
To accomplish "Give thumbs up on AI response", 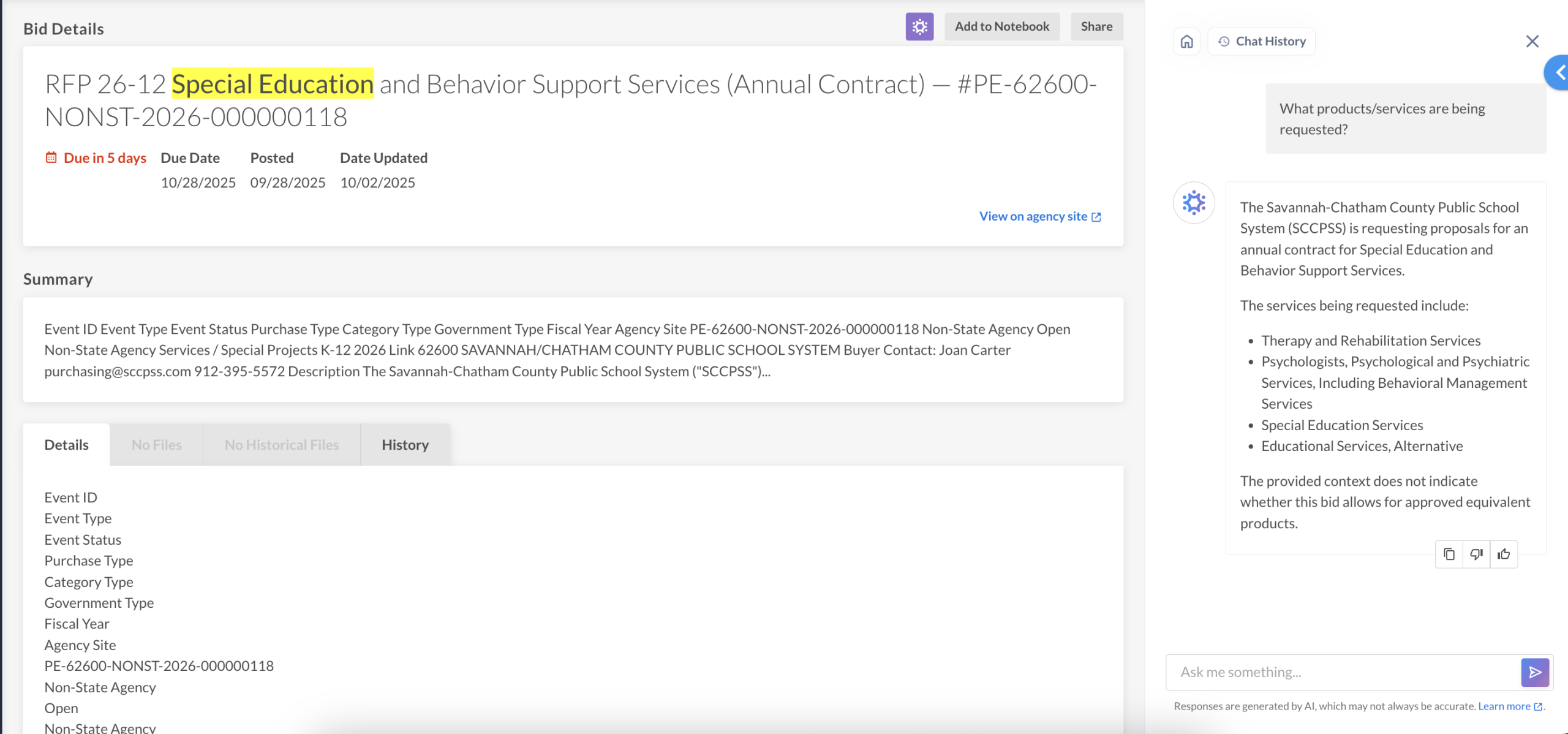I will click(1504, 554).
